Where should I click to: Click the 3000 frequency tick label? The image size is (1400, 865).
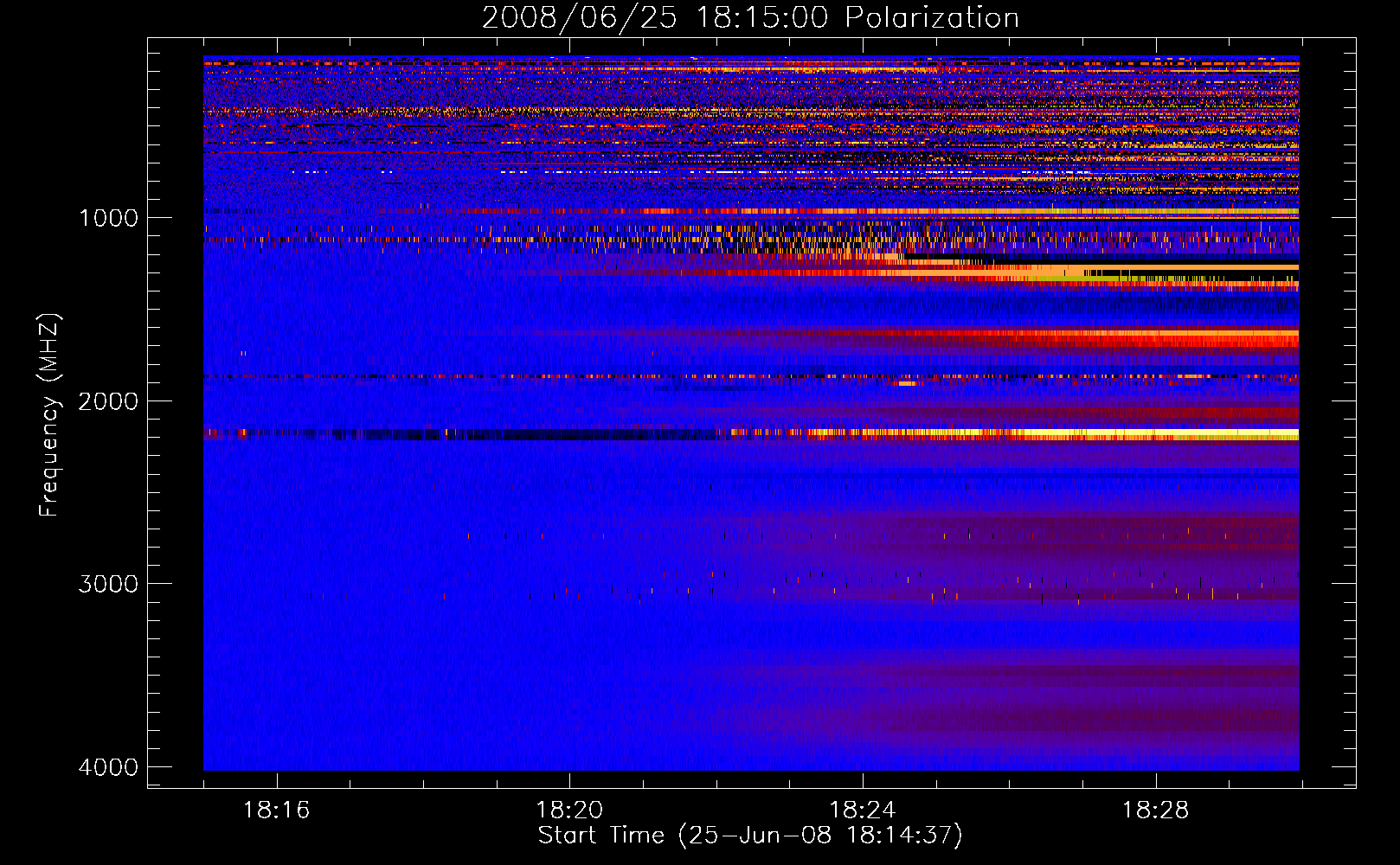click(108, 584)
